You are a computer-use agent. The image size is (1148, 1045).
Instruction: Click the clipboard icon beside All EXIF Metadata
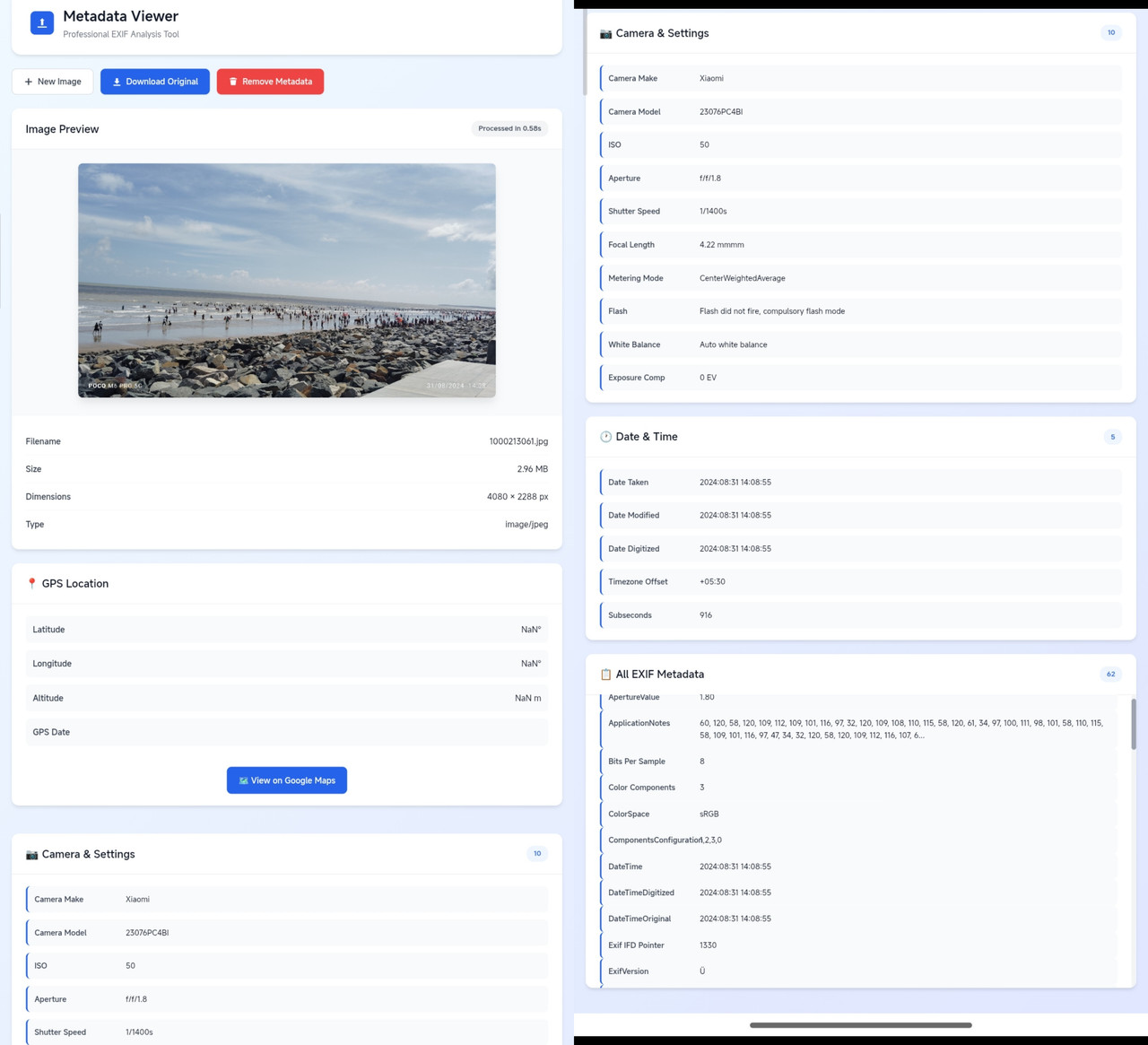(x=605, y=675)
